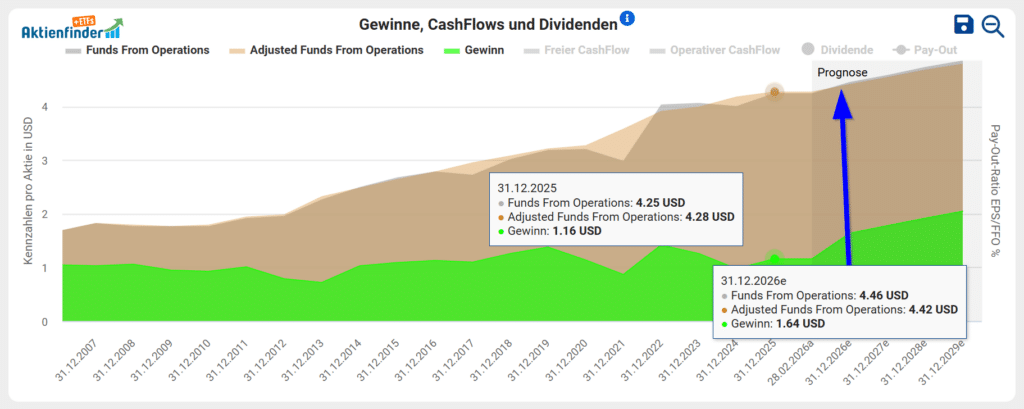The width and height of the screenshot is (1024, 409).
Task: Click the 31.12.2026e forecast tooltip
Action: pyautogui.click(x=838, y=302)
